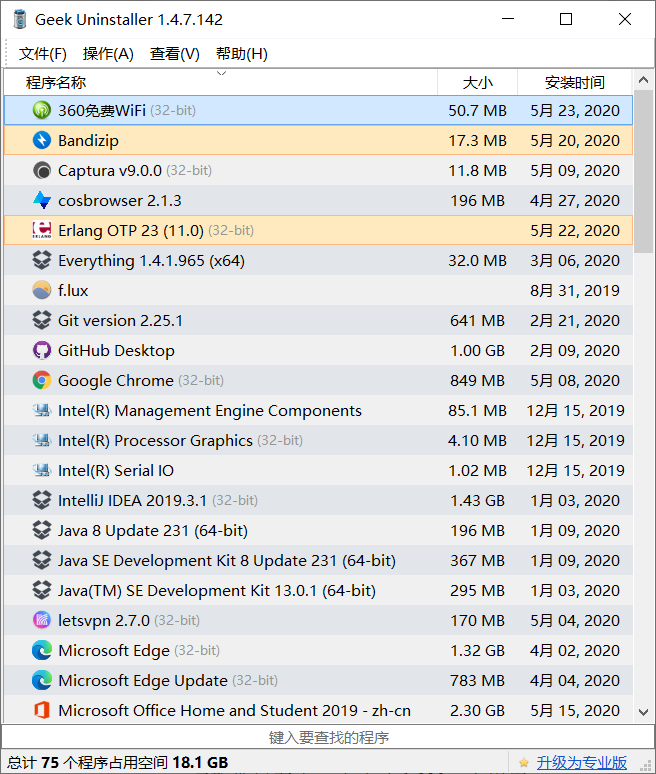Select Microsoft Office Home and Student 2019 name
The width and height of the screenshot is (656, 774).
[234, 710]
